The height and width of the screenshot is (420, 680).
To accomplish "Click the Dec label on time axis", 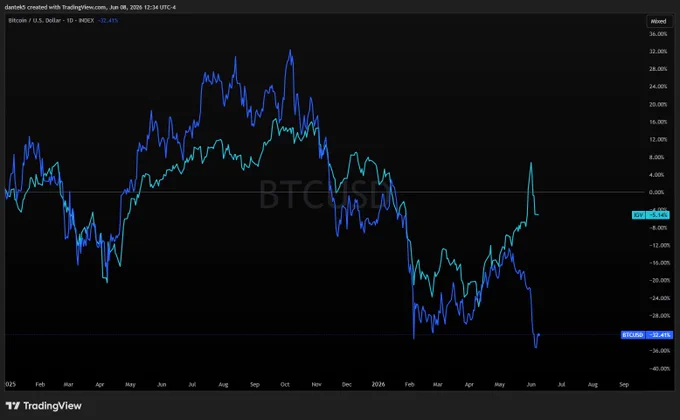I will [347, 384].
